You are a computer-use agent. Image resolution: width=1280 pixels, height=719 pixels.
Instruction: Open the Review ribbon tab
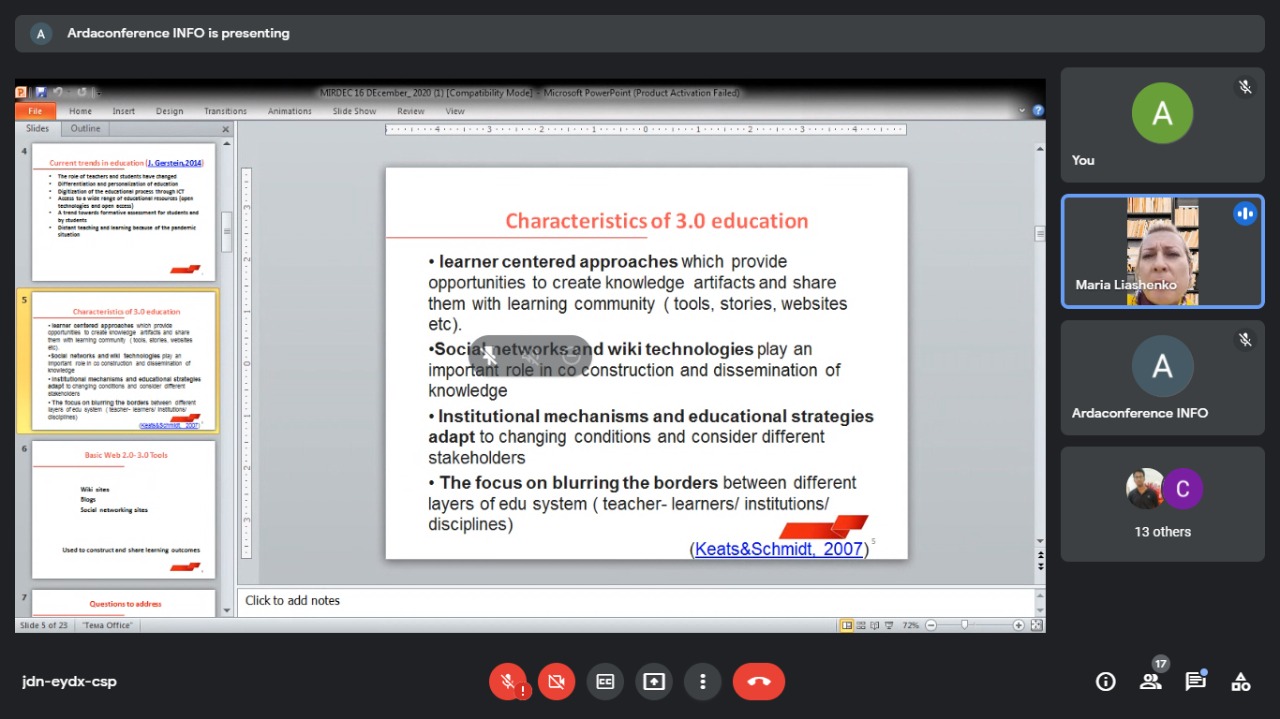tap(411, 111)
